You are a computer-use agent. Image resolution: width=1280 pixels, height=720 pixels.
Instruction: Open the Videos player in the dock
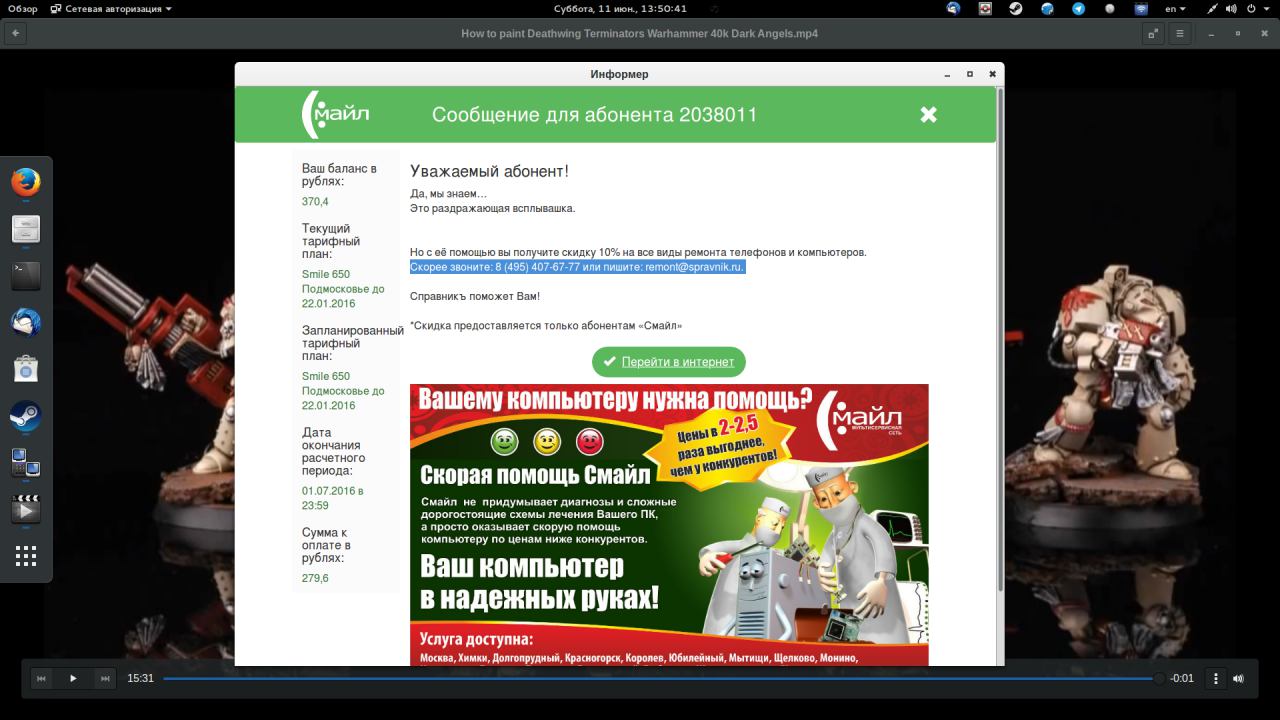point(26,510)
